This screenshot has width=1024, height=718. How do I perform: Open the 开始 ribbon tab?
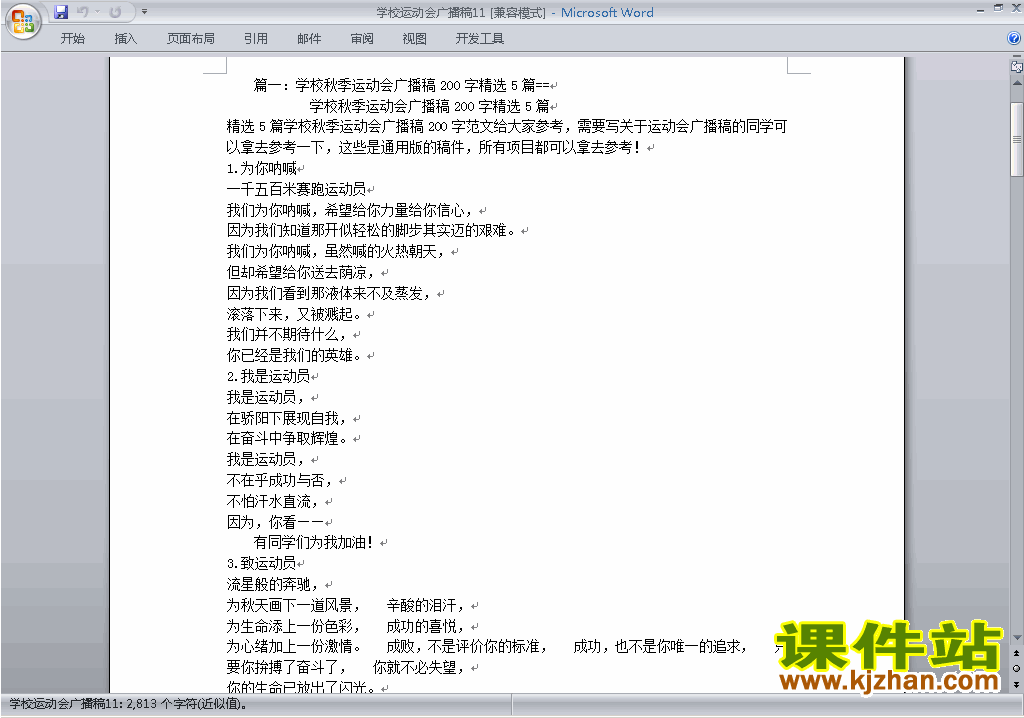click(x=72, y=39)
